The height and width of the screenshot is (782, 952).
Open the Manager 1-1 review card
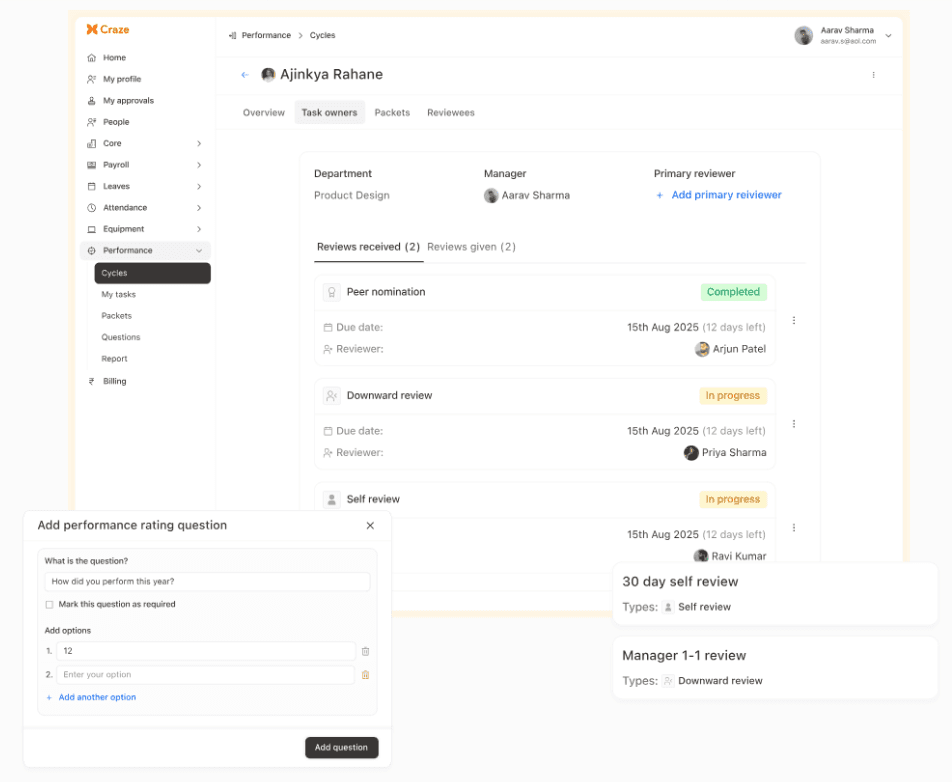(775, 667)
